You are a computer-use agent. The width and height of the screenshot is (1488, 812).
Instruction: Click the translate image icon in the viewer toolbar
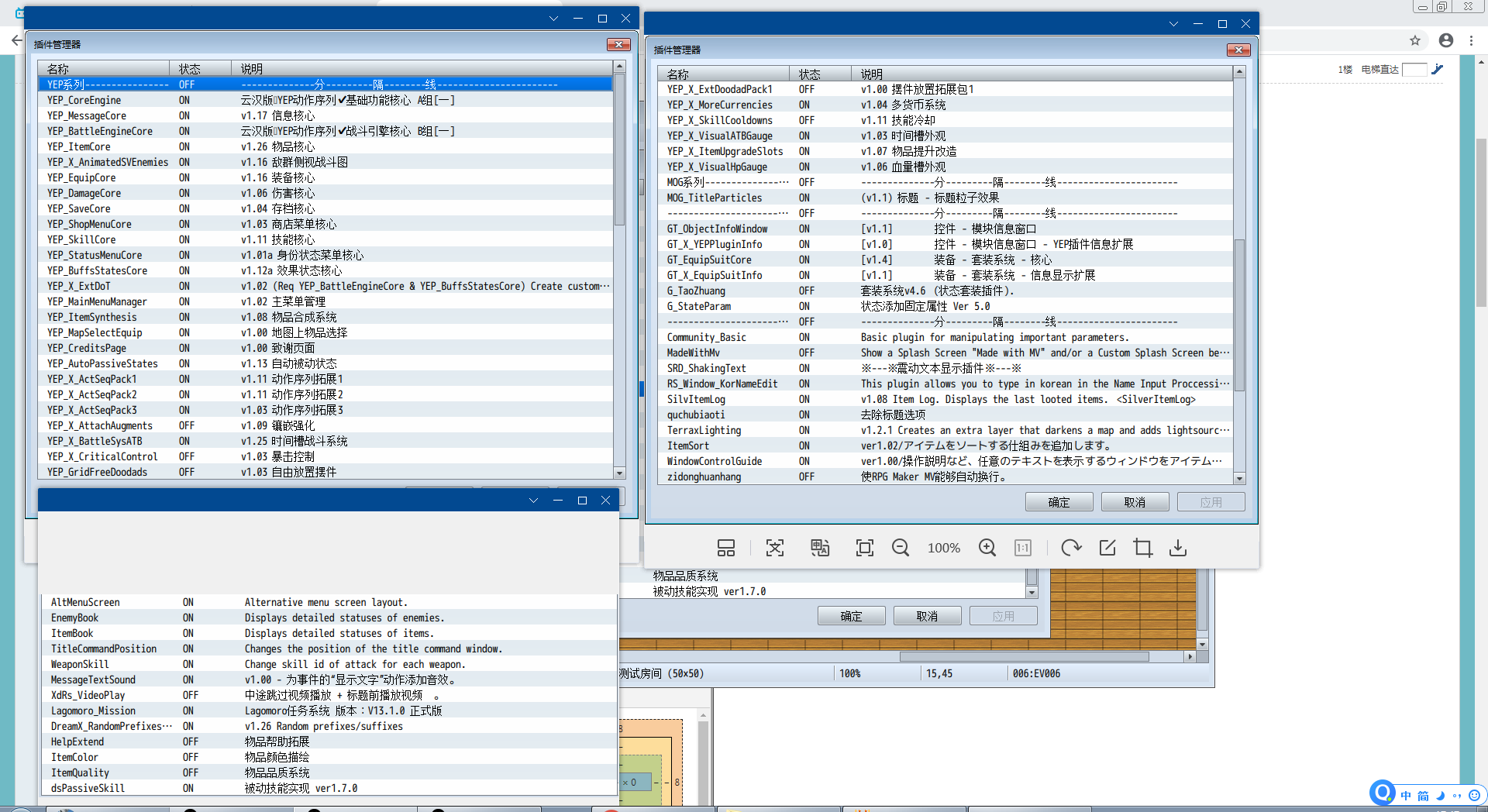click(x=820, y=548)
